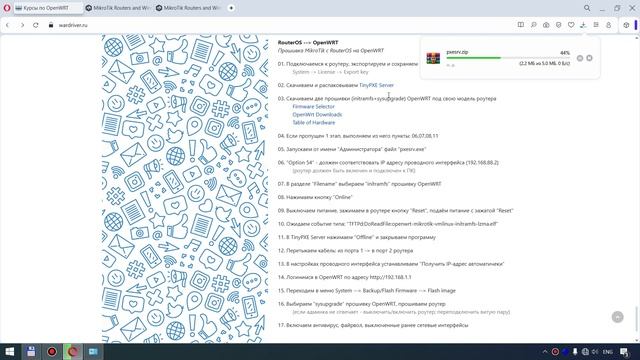Open the floppy disk taskbar app
The height and width of the screenshot is (360, 640).
31,351
